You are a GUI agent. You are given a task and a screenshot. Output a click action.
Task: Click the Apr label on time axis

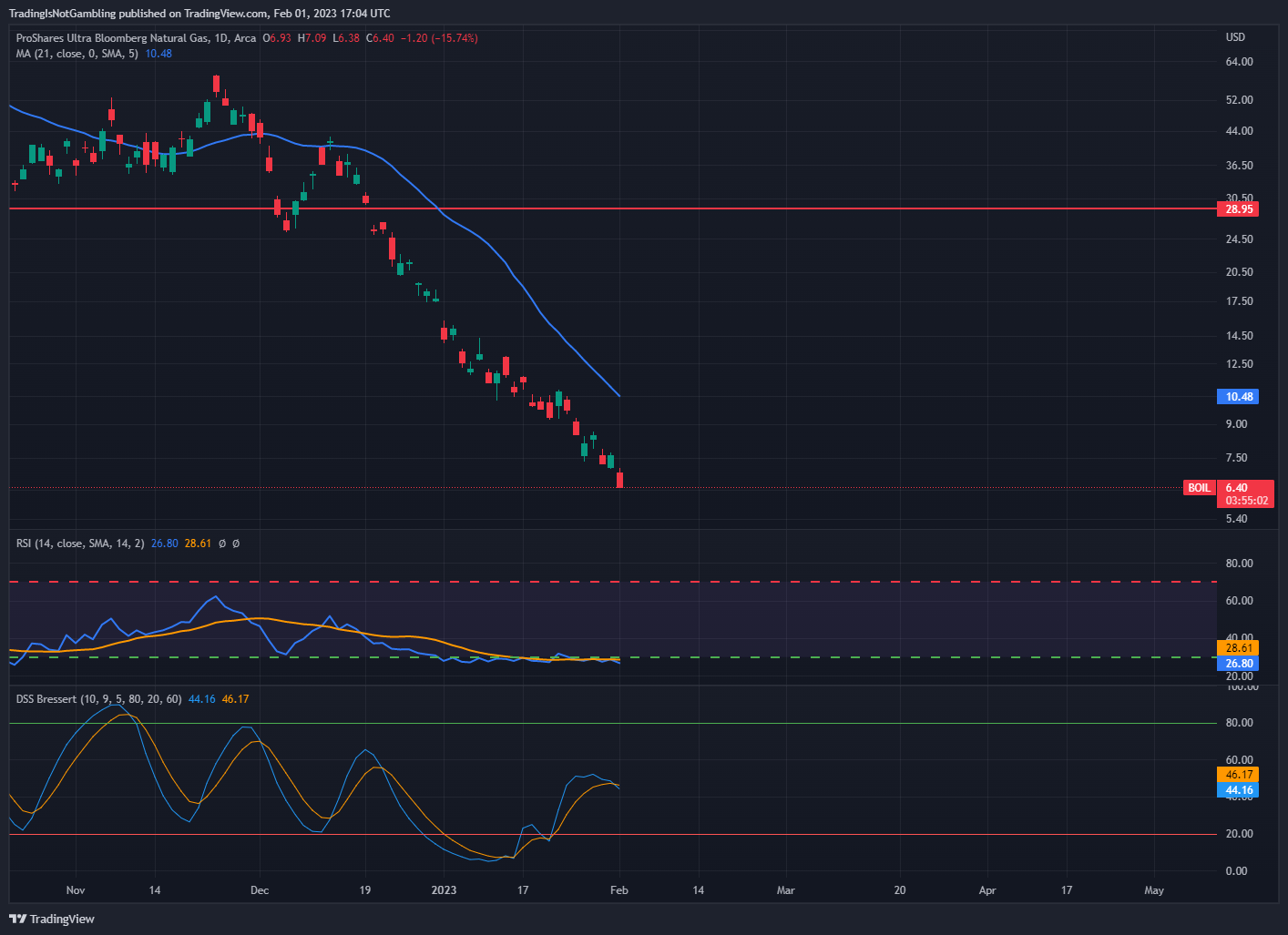click(x=987, y=890)
